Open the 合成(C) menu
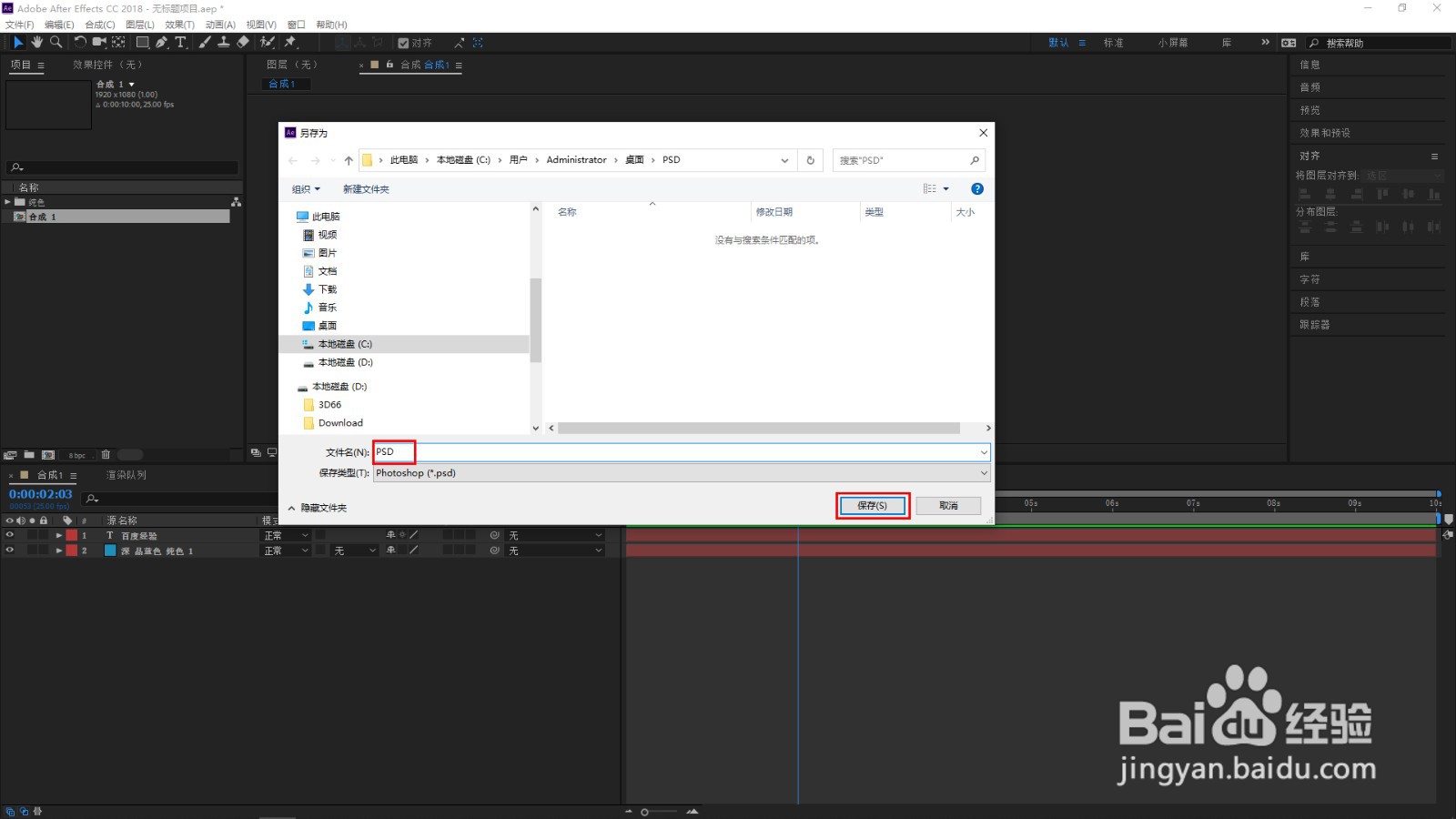Image resolution: width=1456 pixels, height=819 pixels. (100, 25)
